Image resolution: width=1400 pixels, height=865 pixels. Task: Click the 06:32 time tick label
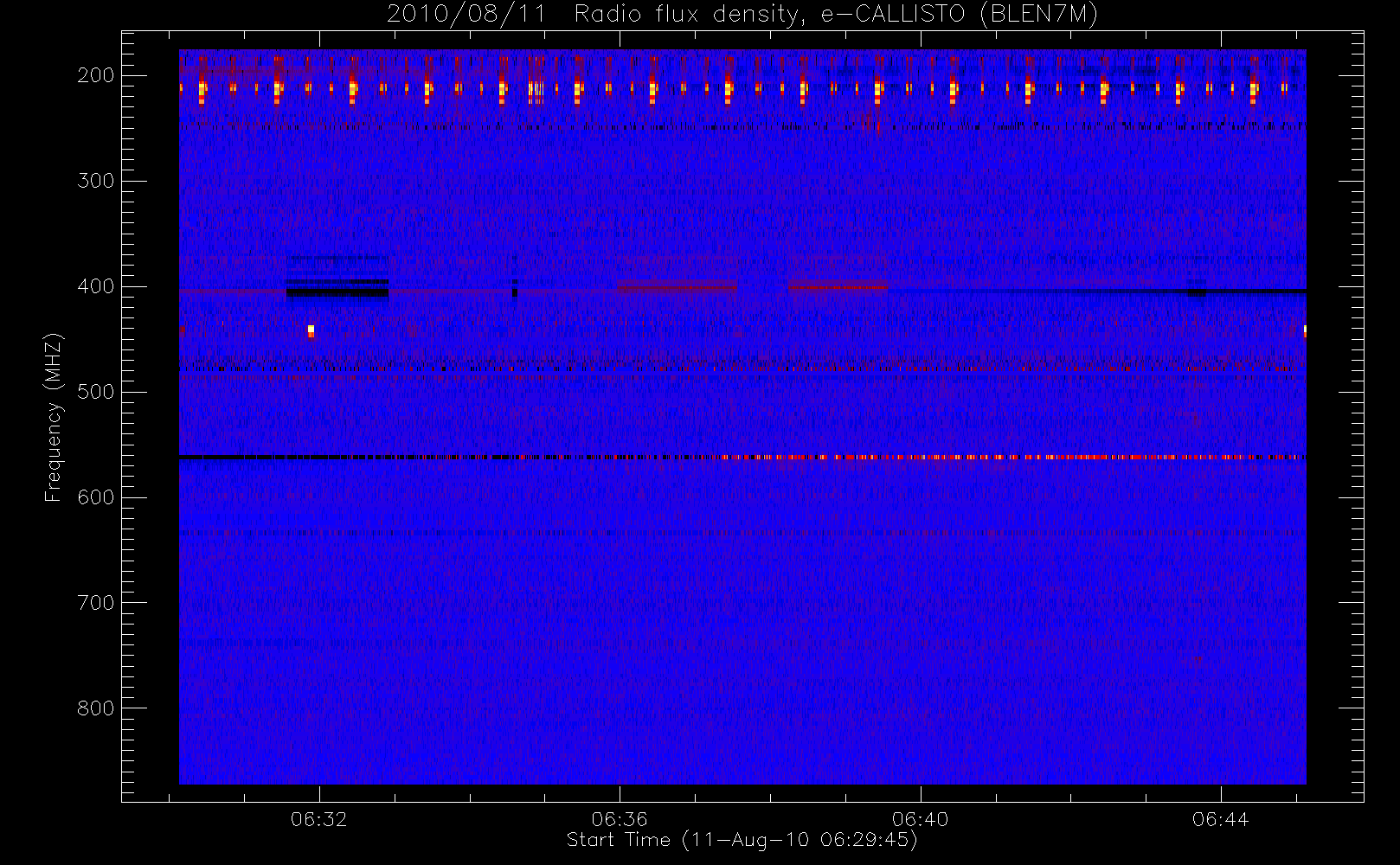[x=319, y=819]
